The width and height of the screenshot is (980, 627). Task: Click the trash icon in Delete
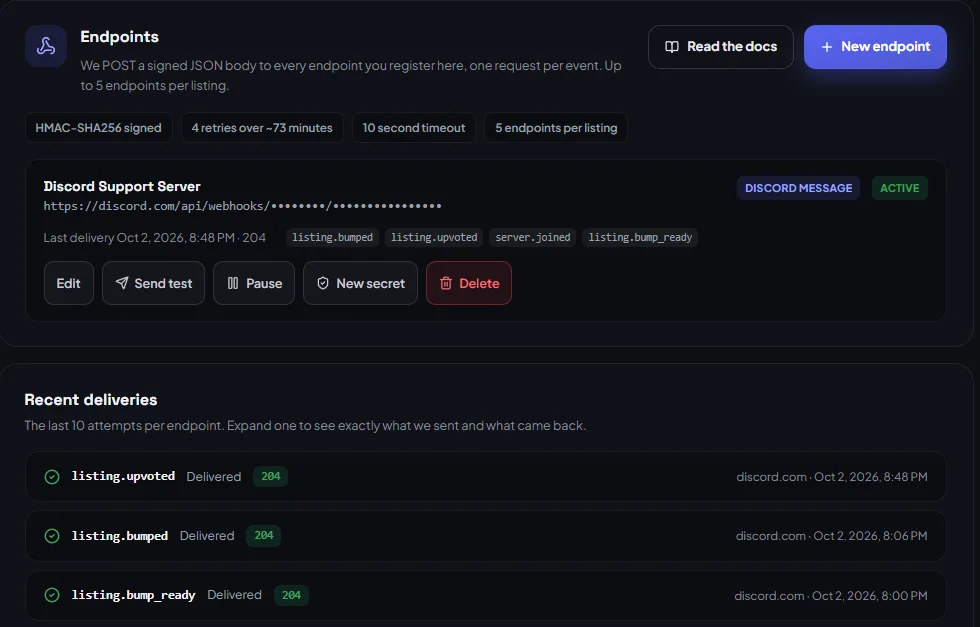click(x=446, y=283)
